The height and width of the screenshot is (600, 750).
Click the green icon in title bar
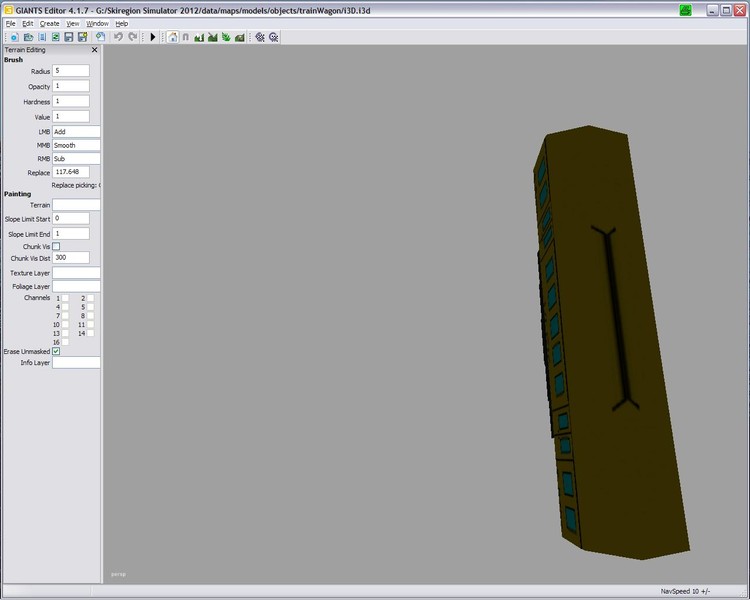click(x=685, y=10)
